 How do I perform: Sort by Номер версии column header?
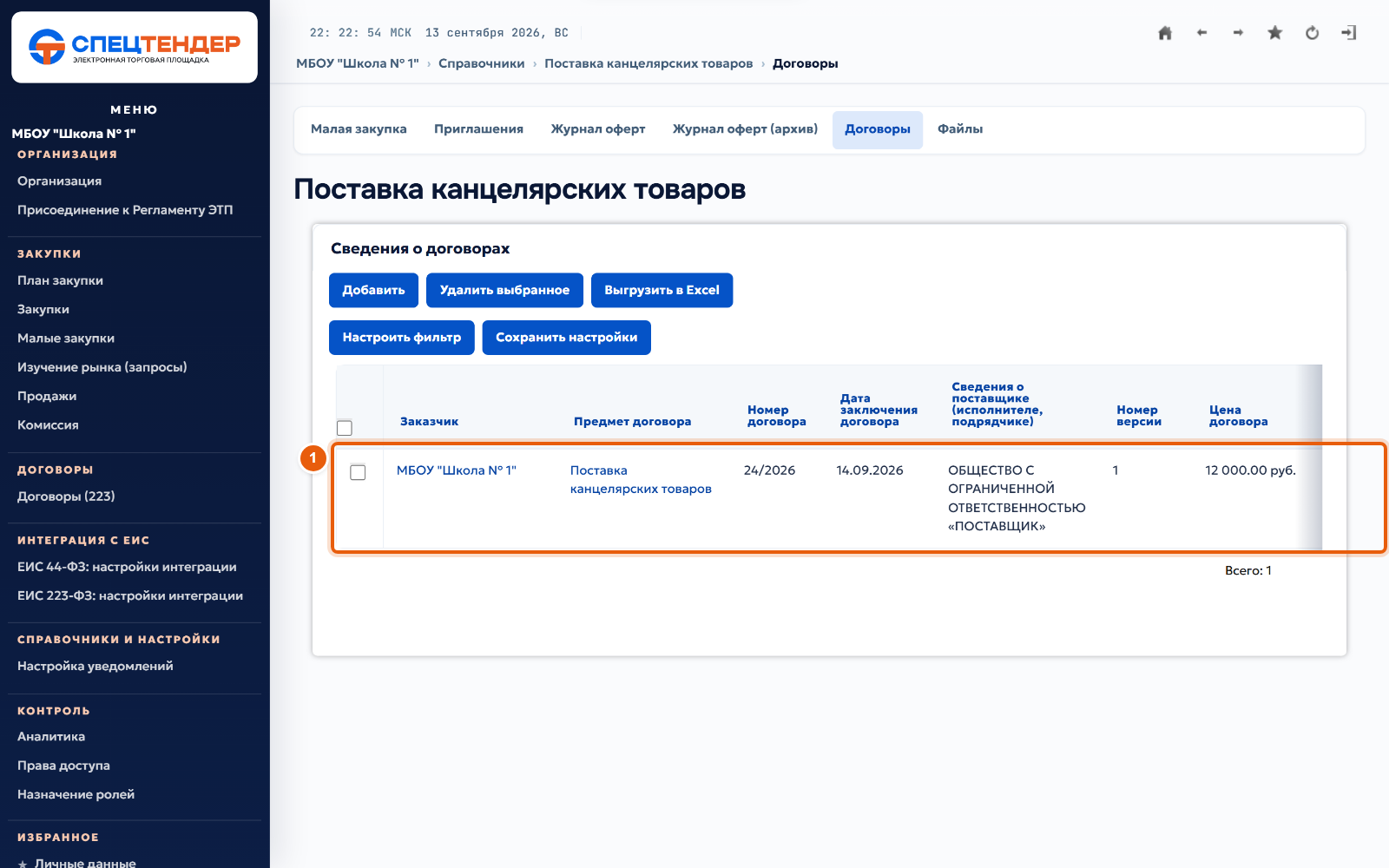tap(1139, 416)
